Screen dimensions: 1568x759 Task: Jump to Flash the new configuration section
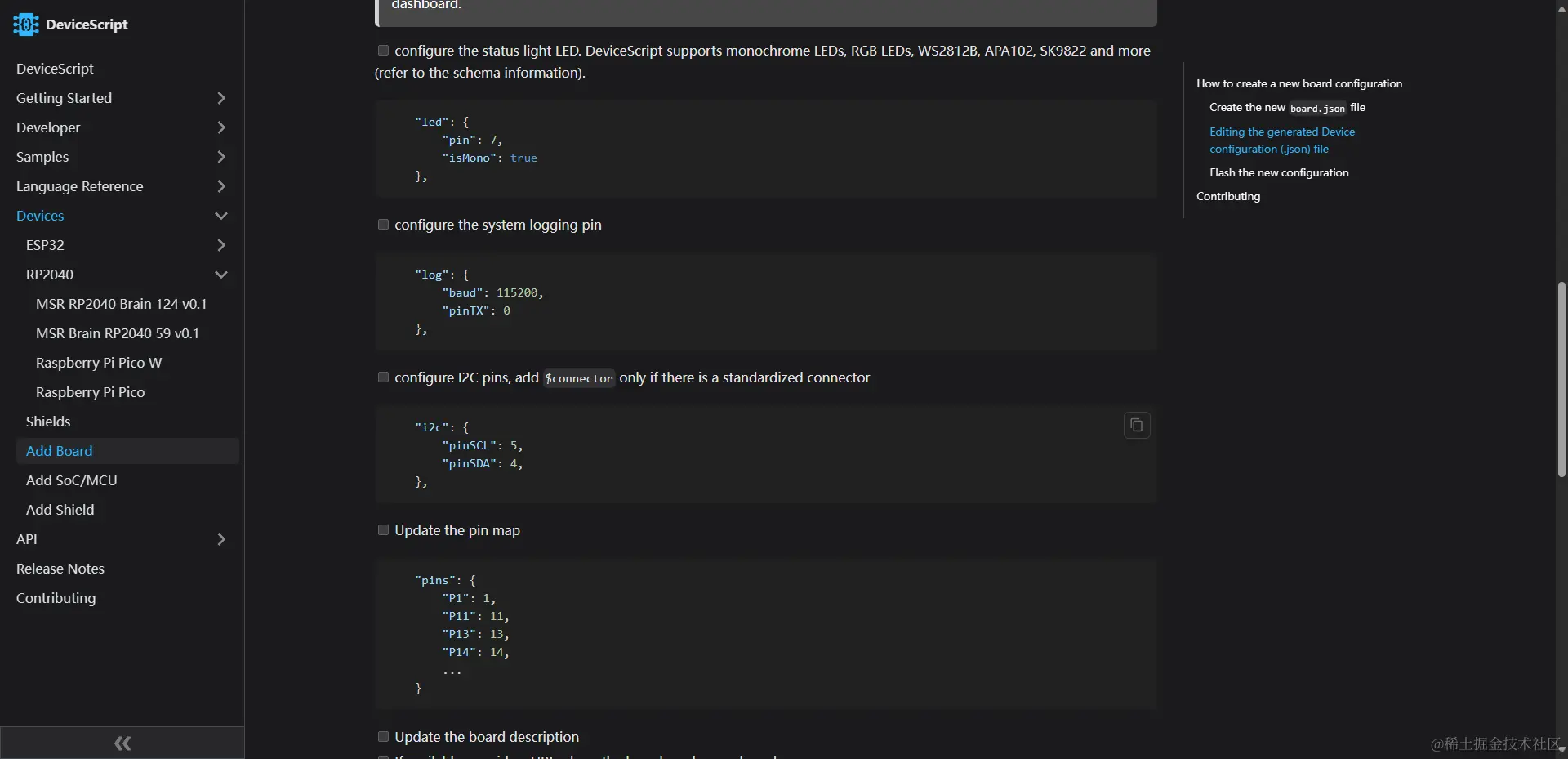(1279, 172)
